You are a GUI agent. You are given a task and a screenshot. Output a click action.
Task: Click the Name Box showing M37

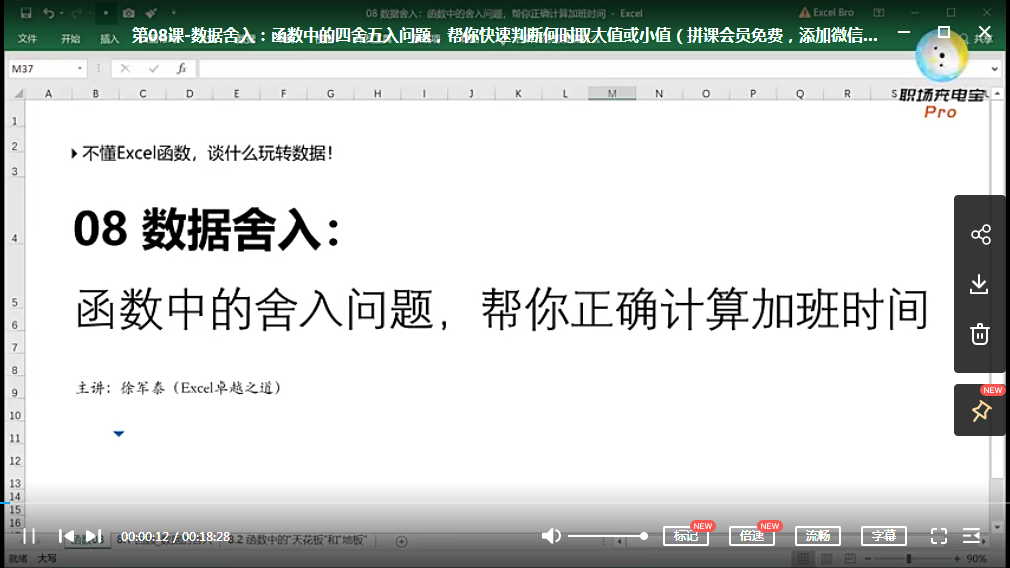pyautogui.click(x=42, y=68)
